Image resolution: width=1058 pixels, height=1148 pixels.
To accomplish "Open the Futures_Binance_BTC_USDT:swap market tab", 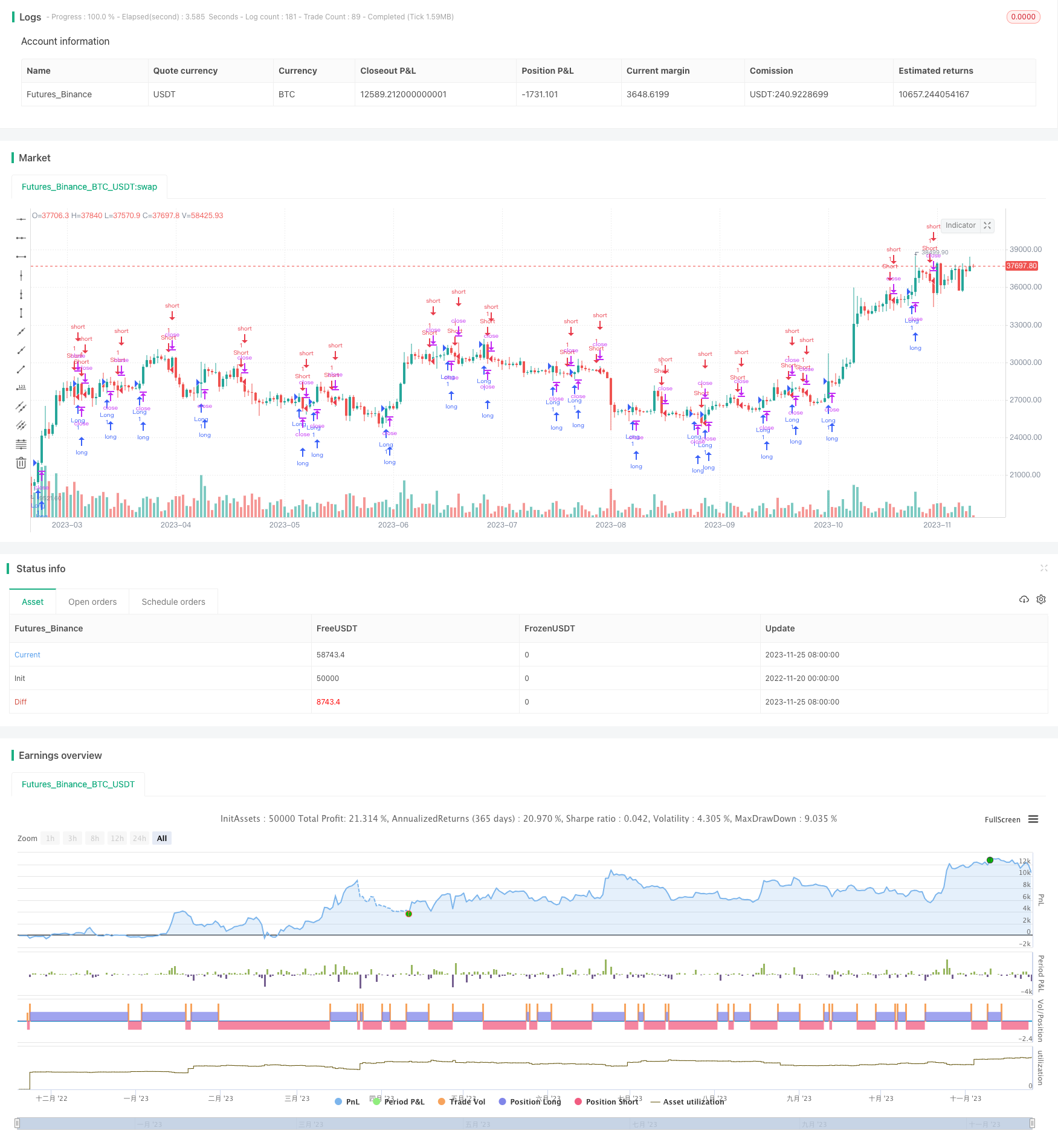I will coord(89,187).
